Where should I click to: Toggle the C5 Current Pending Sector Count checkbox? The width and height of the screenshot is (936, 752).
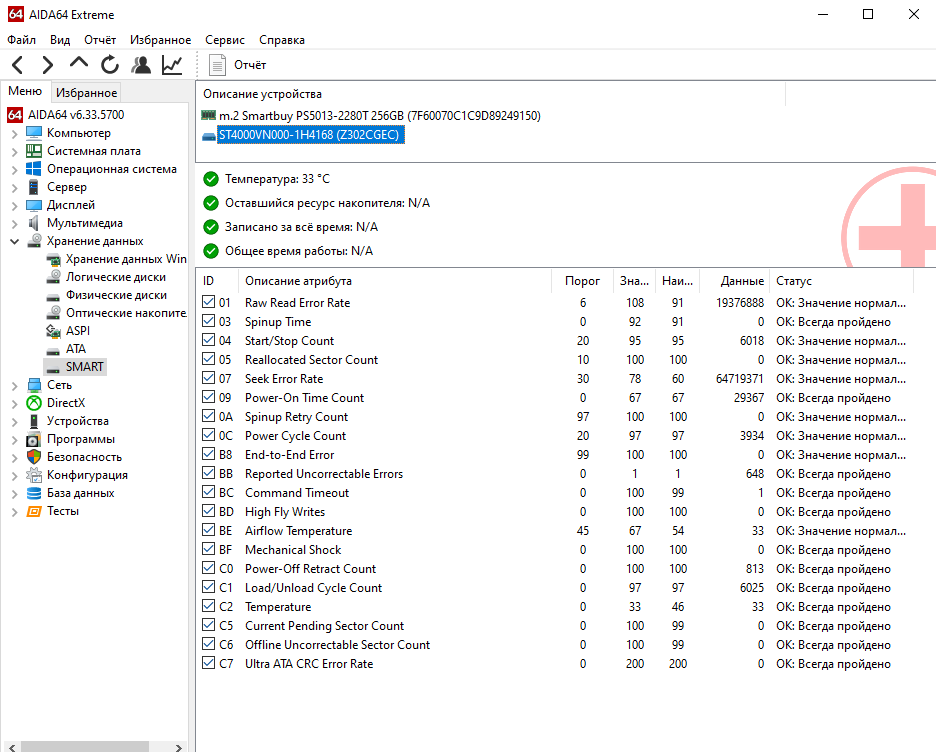click(208, 625)
